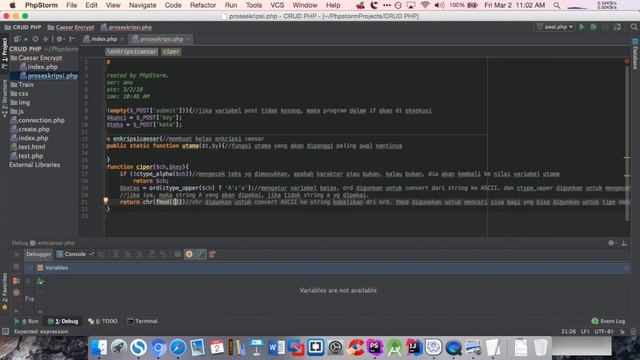Click the 21:26 caret position in status bar
Image resolution: width=640 pixels, height=360 pixels.
tap(568, 332)
